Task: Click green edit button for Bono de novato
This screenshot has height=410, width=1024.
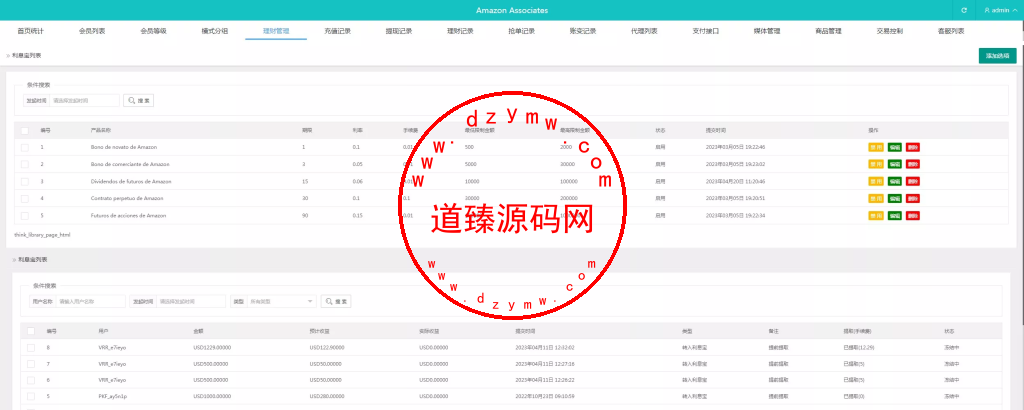Action: click(895, 148)
